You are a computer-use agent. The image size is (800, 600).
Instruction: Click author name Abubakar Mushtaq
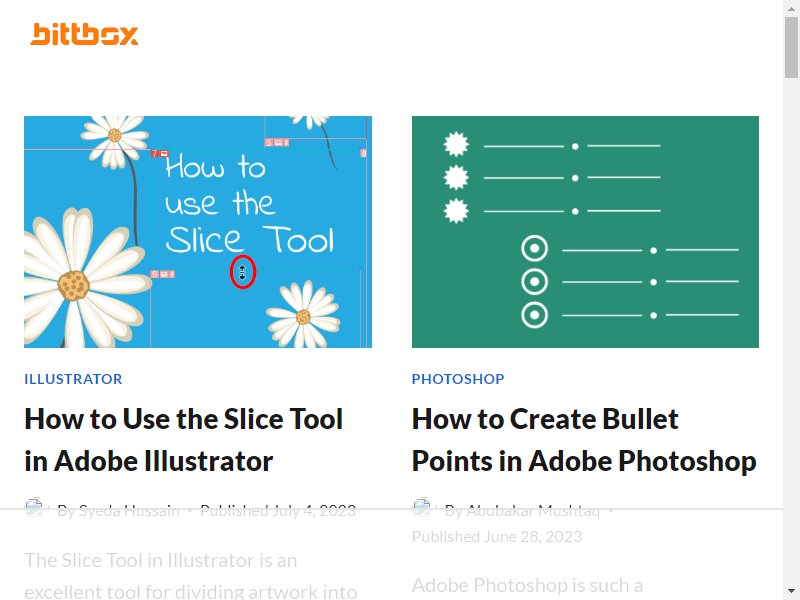click(x=533, y=510)
